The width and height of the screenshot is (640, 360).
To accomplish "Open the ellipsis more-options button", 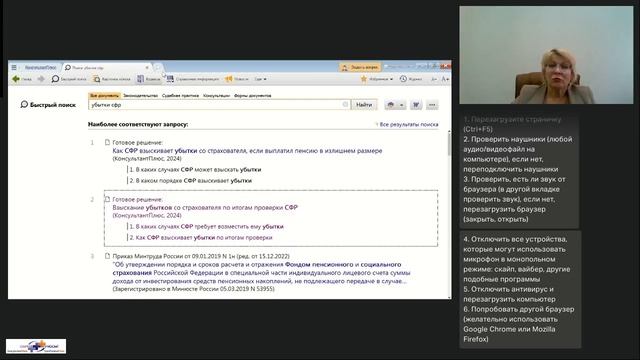I will (432, 105).
